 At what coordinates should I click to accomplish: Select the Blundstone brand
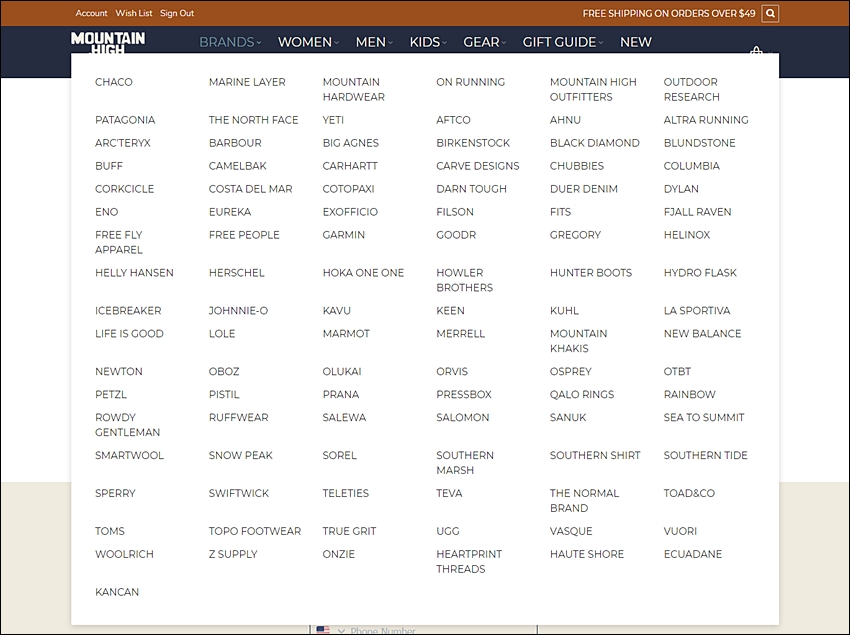click(x=699, y=143)
